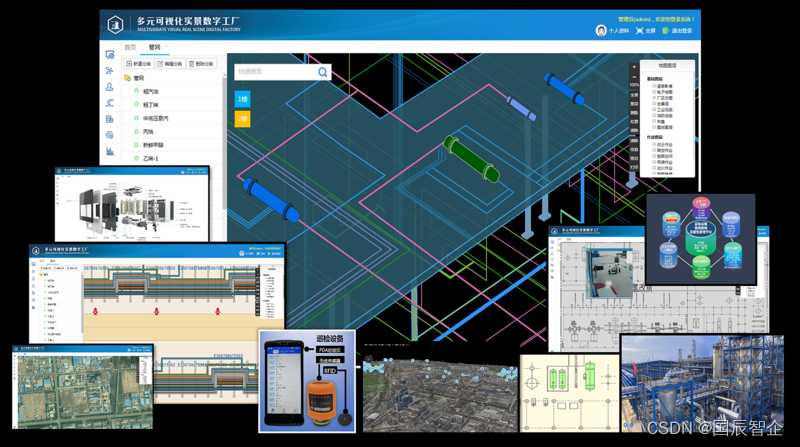Toggle the 电子地图 layer checkbox
The height and width of the screenshot is (447, 800).
tap(654, 92)
